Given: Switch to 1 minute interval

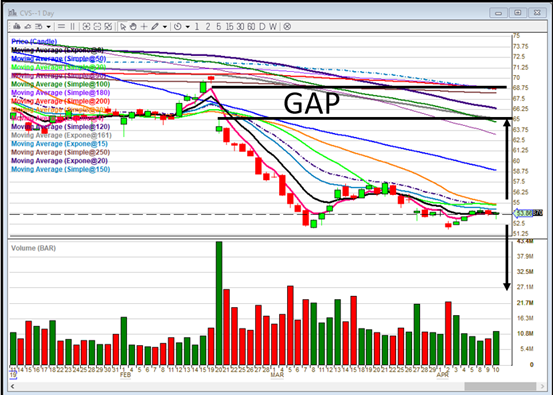Looking at the screenshot, I should [x=197, y=26].
